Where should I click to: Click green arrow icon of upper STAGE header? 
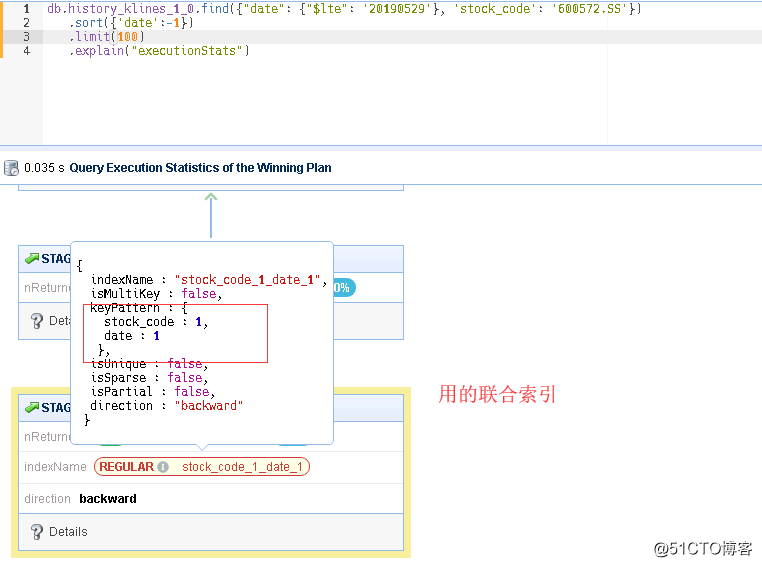32,258
